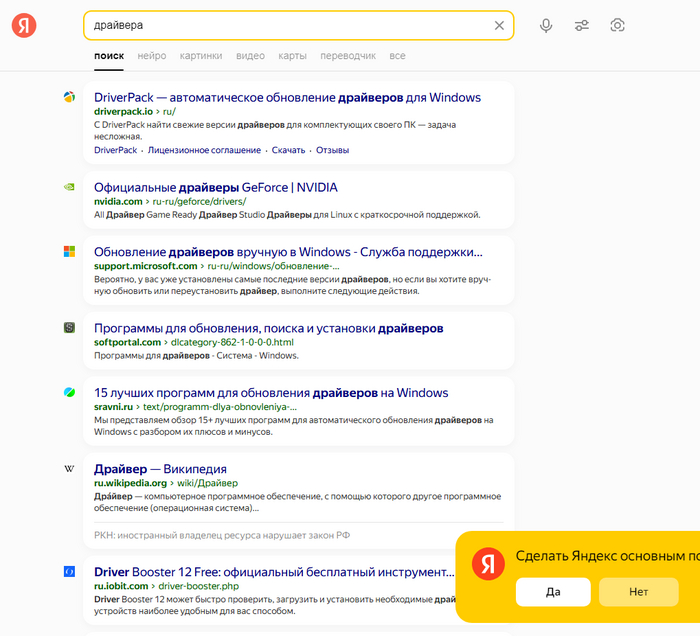
Task: Click the driverpack.io domain link
Action: tap(123, 112)
